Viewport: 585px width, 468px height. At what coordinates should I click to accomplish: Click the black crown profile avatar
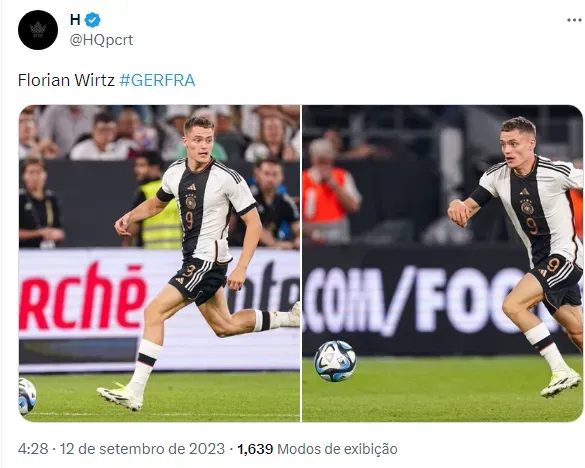click(38, 30)
